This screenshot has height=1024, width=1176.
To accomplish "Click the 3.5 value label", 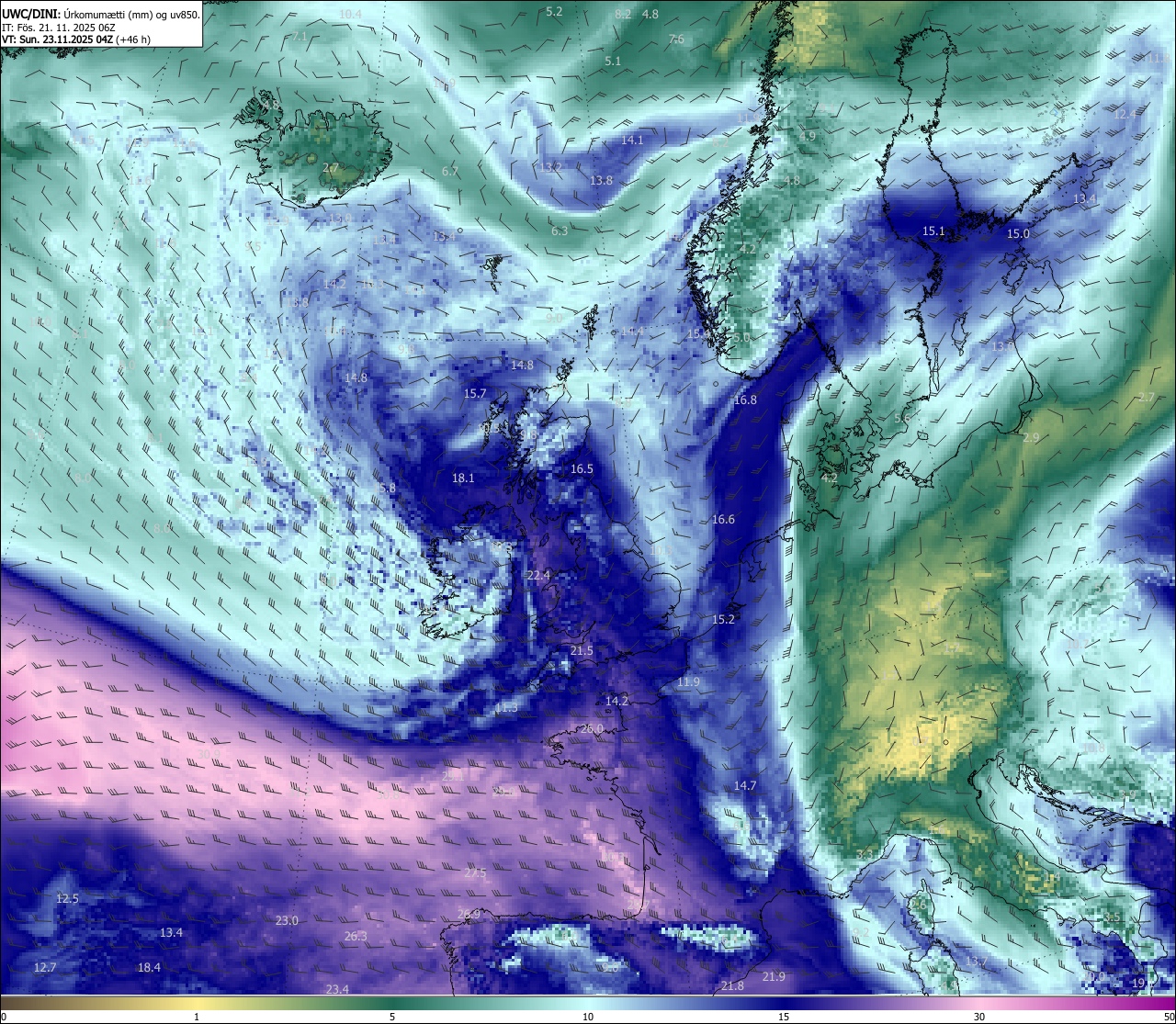I will click(1112, 917).
